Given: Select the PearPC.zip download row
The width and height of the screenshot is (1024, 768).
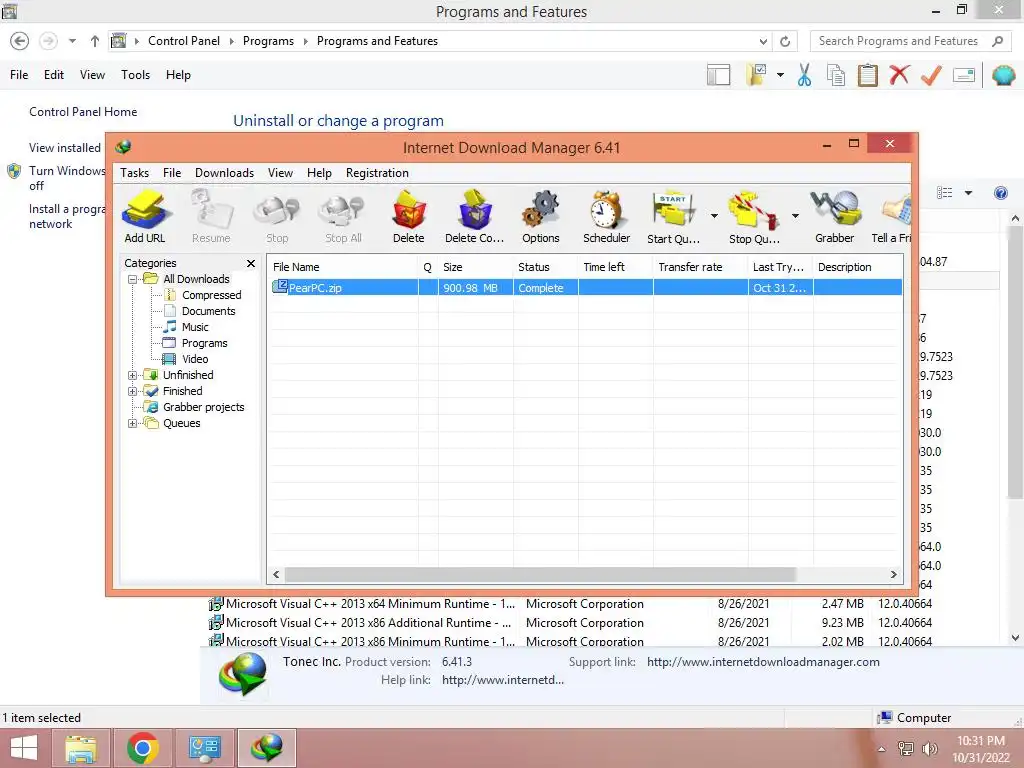Looking at the screenshot, I should (x=585, y=288).
